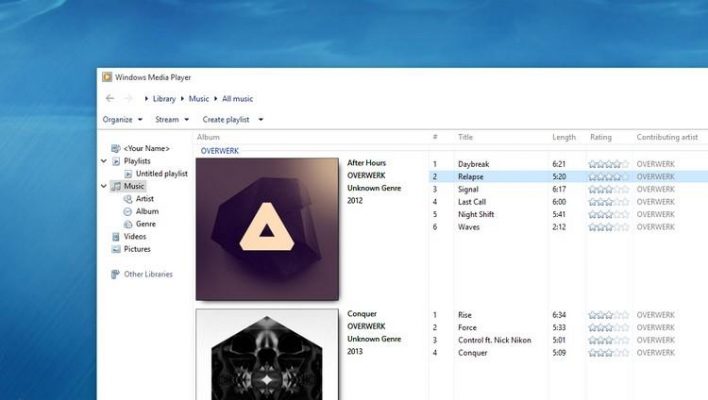The image size is (708, 400).
Task: Select Untitled playlist in the sidebar
Action: click(x=161, y=173)
